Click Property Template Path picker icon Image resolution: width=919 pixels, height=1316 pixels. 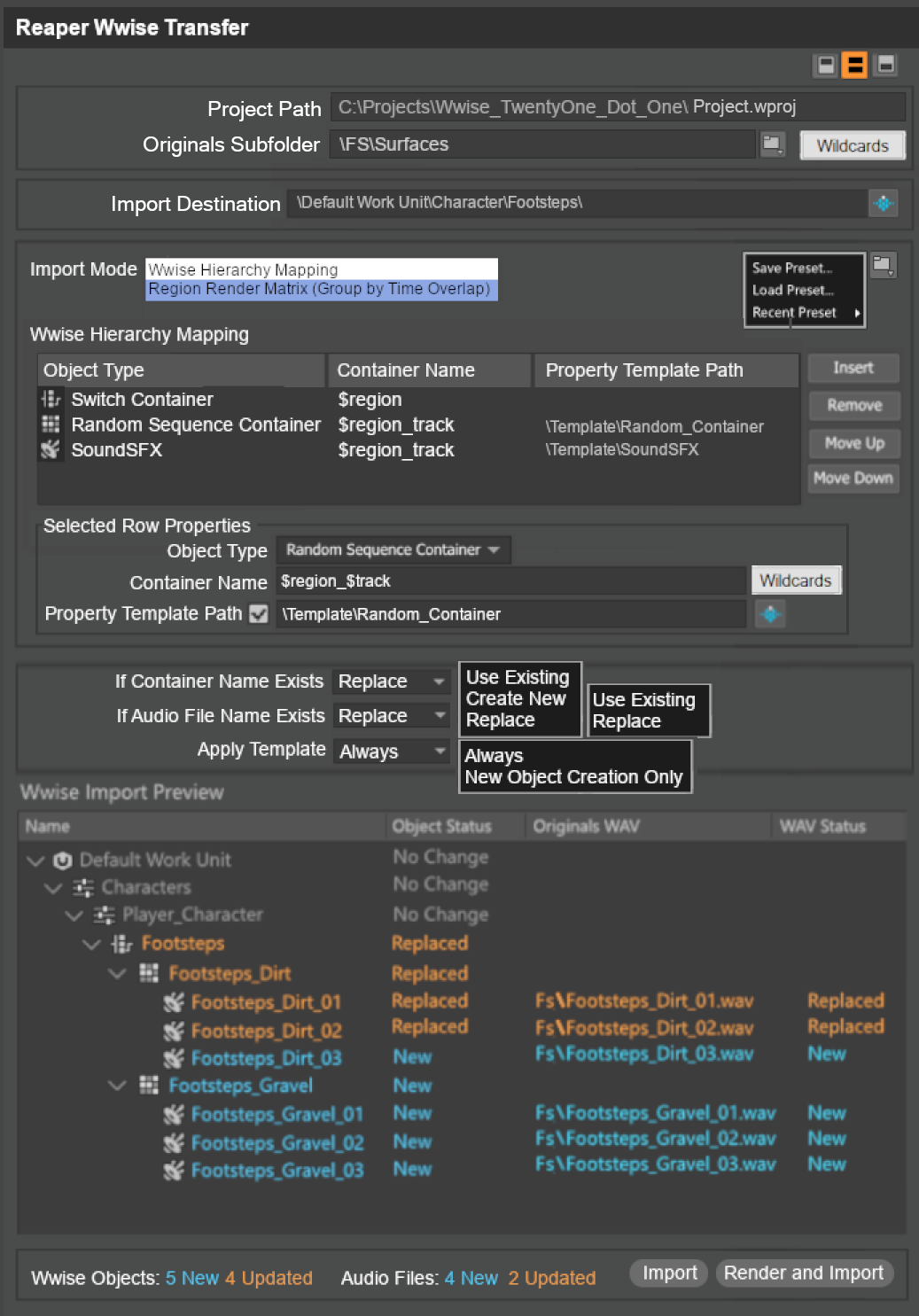click(770, 613)
